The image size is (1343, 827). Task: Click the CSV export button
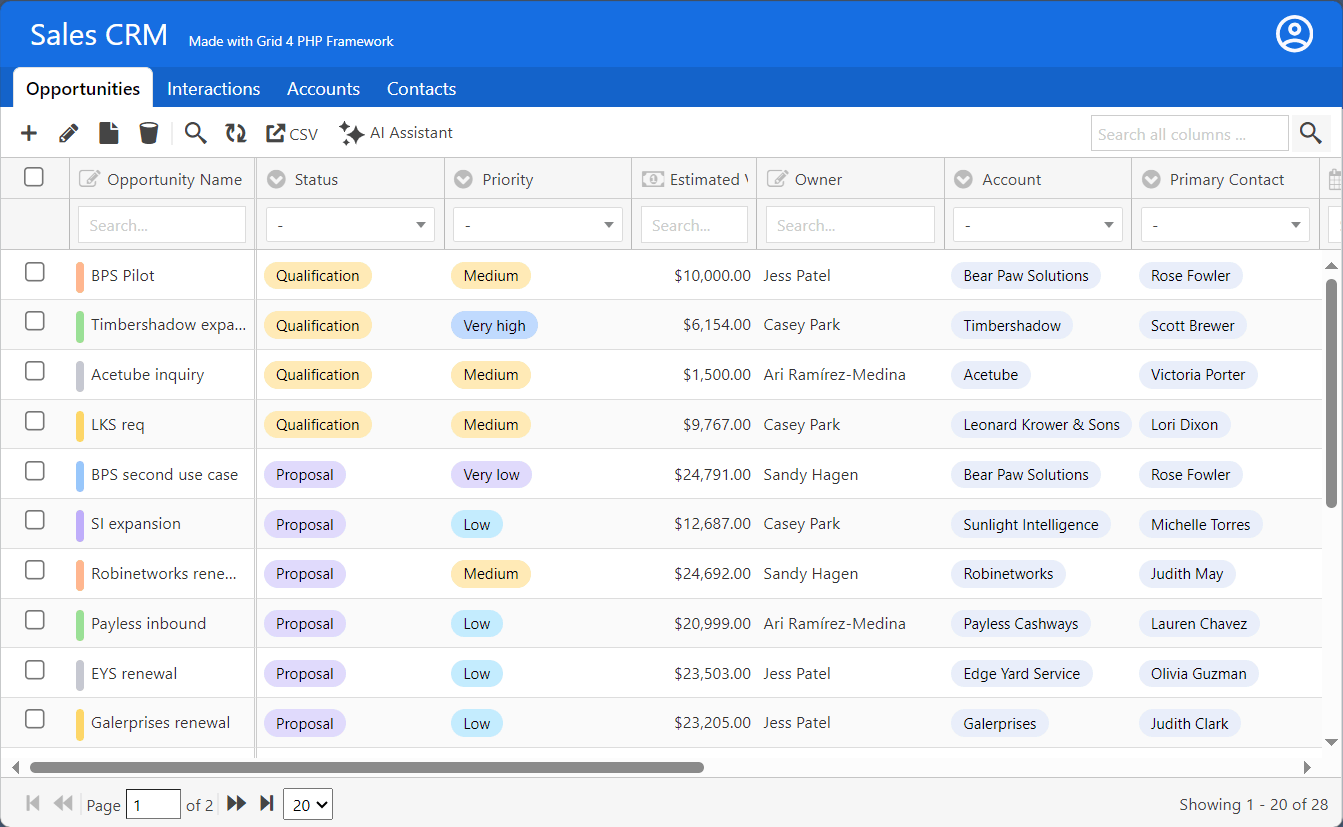(x=292, y=133)
